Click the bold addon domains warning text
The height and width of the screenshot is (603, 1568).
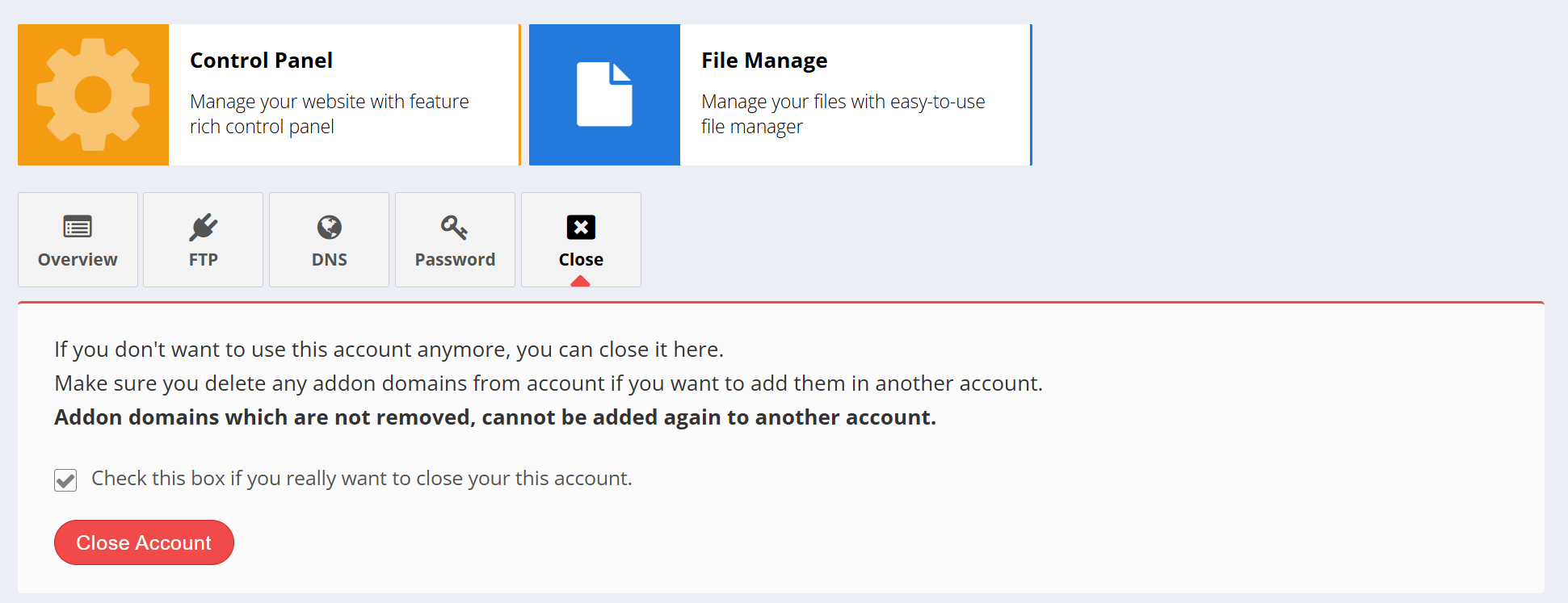tap(494, 417)
